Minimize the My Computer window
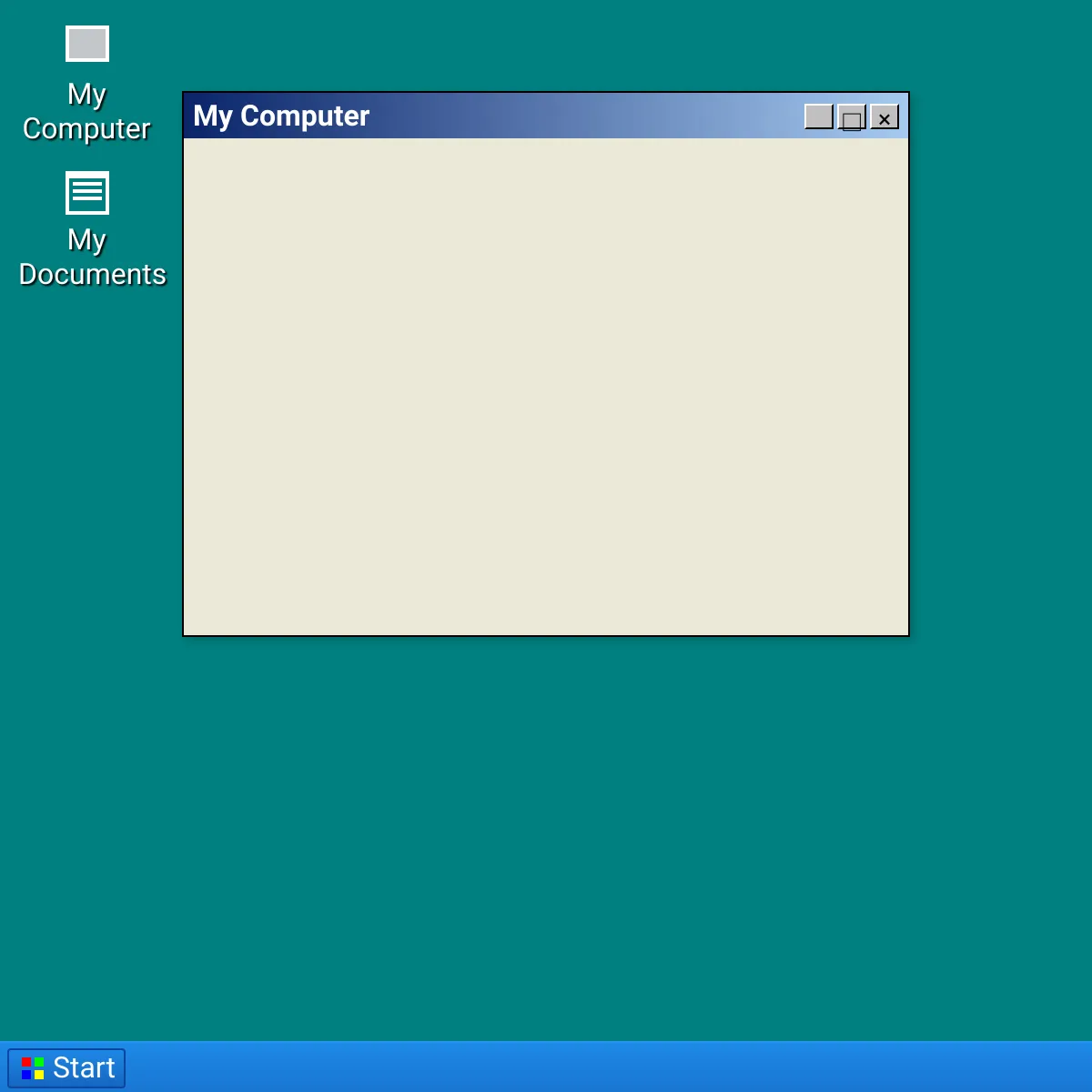Viewport: 1092px width, 1092px height. [819, 116]
